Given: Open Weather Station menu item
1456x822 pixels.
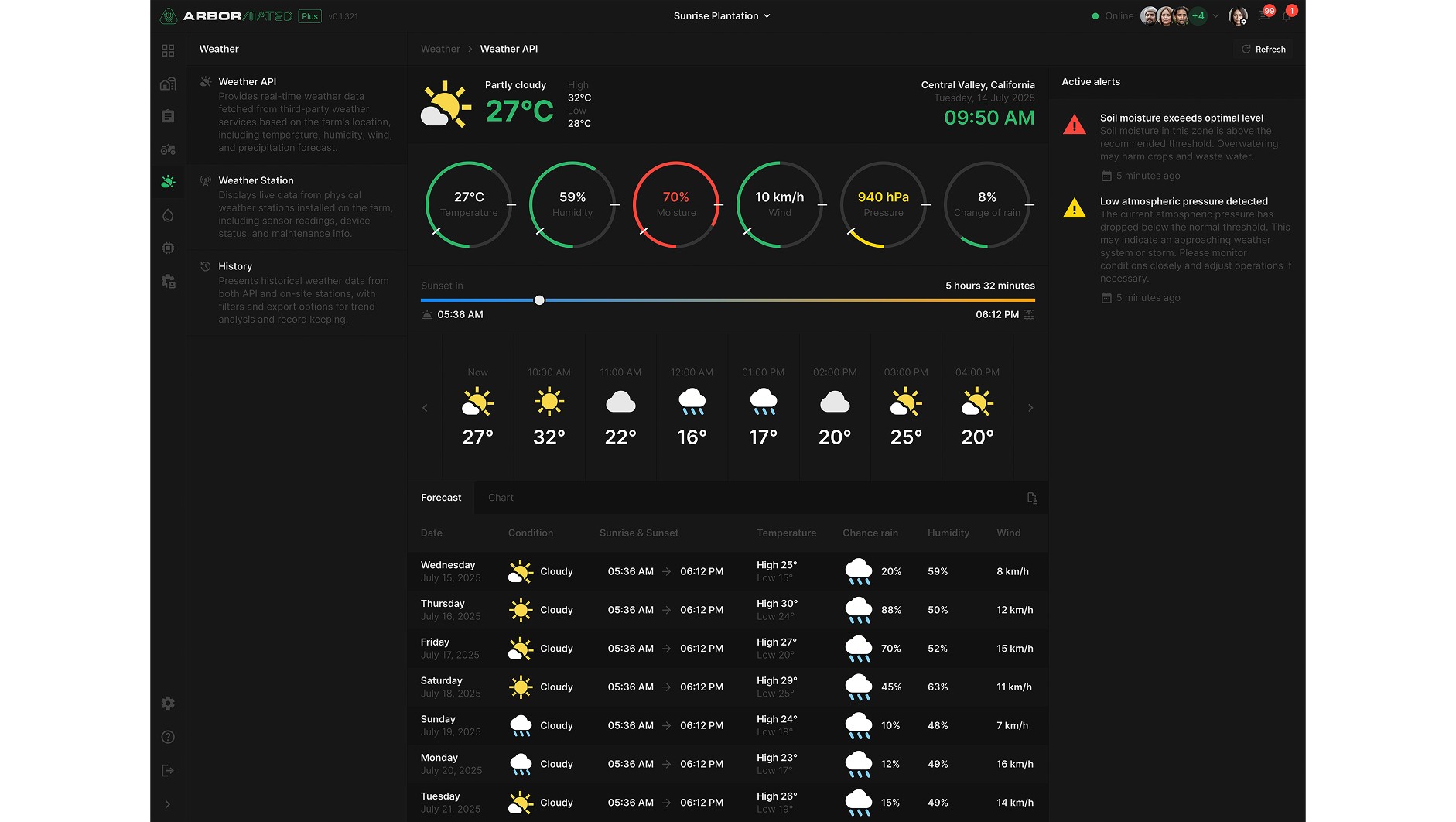Looking at the screenshot, I should pyautogui.click(x=297, y=207).
